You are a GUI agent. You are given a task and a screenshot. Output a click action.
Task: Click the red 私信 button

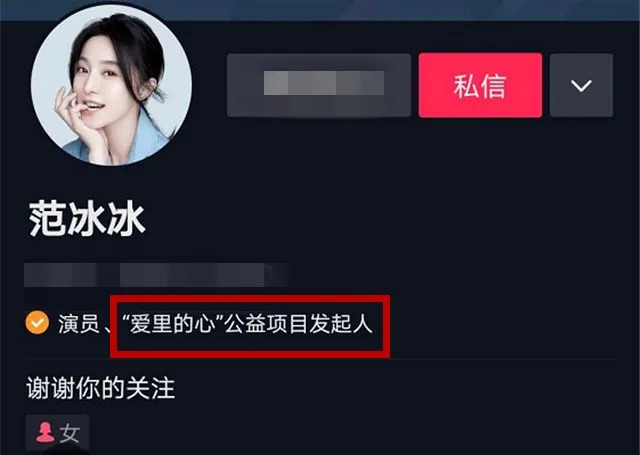[x=480, y=85]
